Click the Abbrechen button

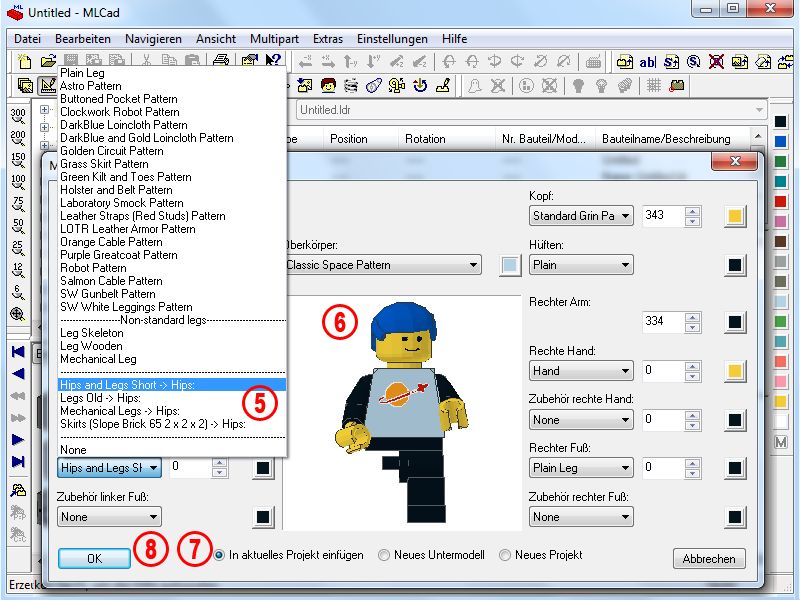709,559
